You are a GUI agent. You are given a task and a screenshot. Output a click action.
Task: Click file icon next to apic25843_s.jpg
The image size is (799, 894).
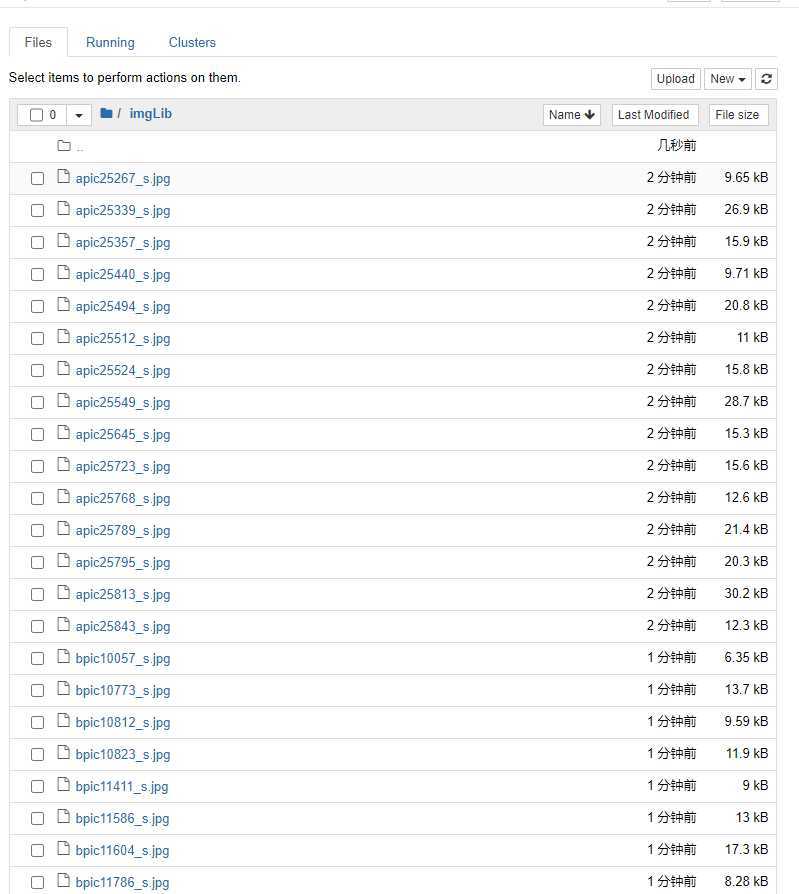tap(63, 624)
